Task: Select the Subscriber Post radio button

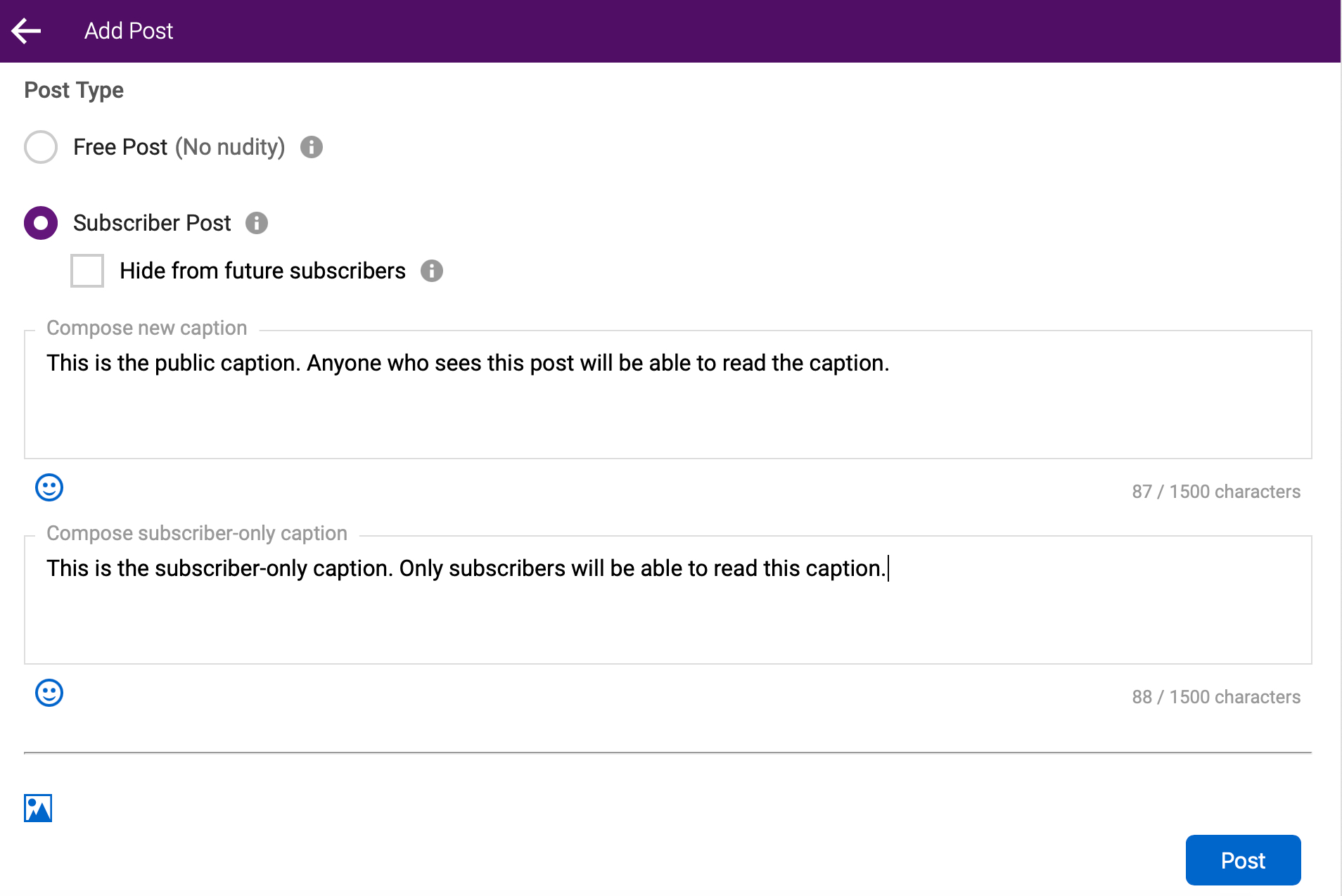Action: click(41, 223)
